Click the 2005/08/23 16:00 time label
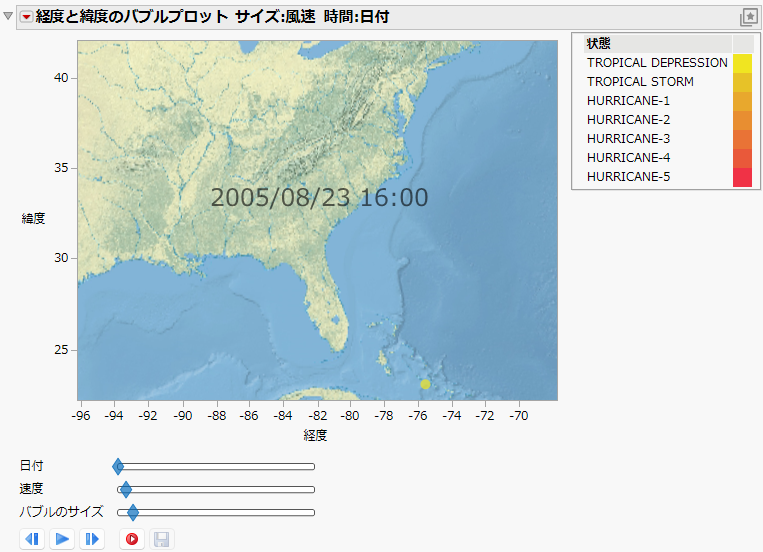The image size is (763, 552). pyautogui.click(x=319, y=197)
